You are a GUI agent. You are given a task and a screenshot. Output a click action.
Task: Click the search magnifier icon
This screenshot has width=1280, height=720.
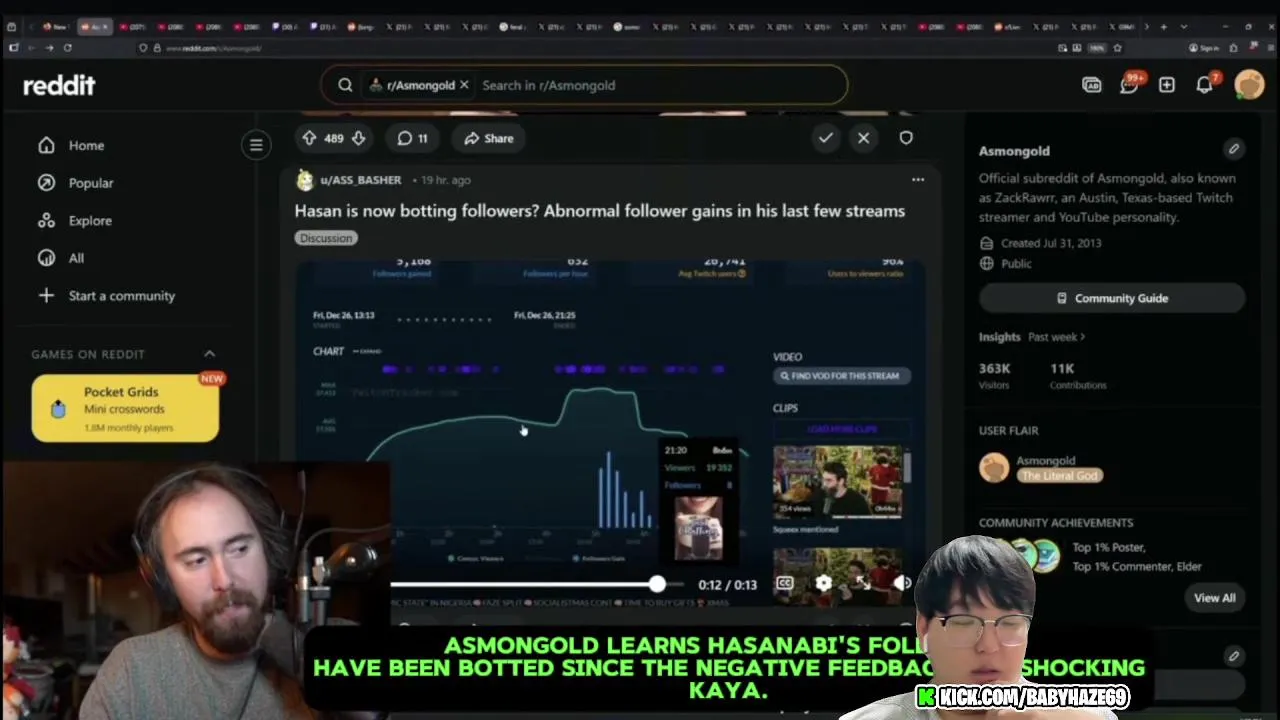[x=345, y=85]
